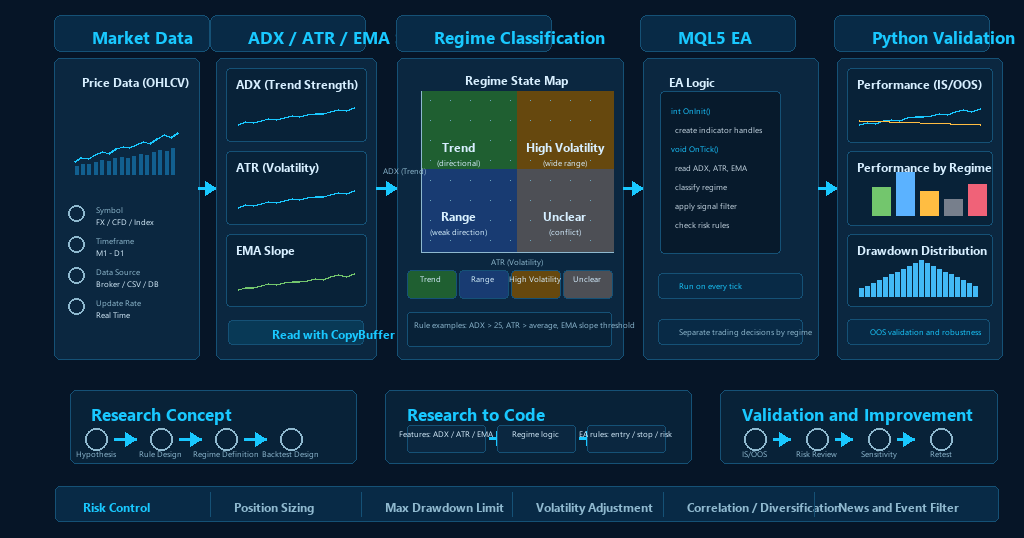Image resolution: width=1024 pixels, height=538 pixels.
Task: Click OOS validation and robustness button
Action: click(x=919, y=332)
